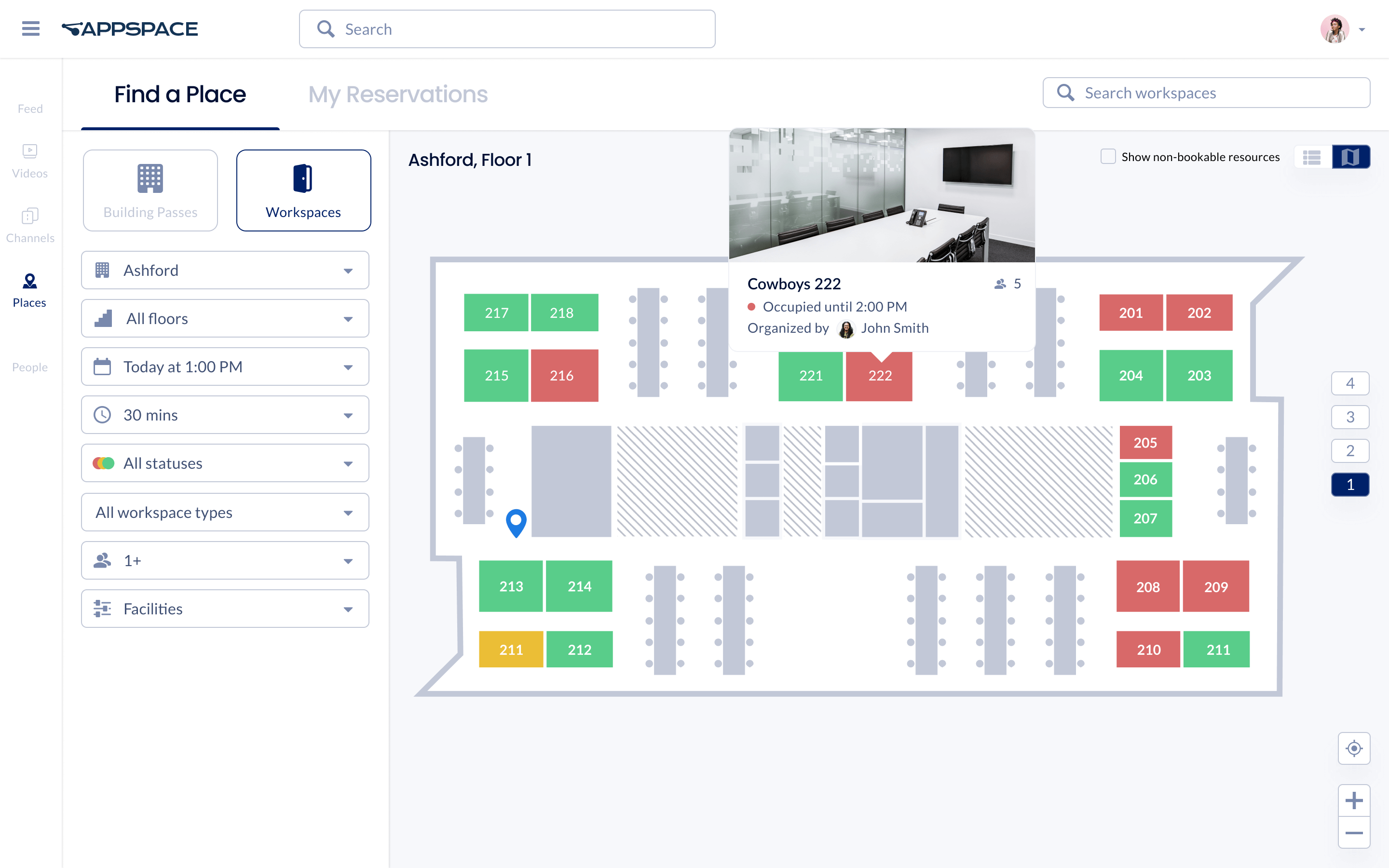Click the recenter location icon
This screenshot has height=868, width=1389.
click(1354, 748)
